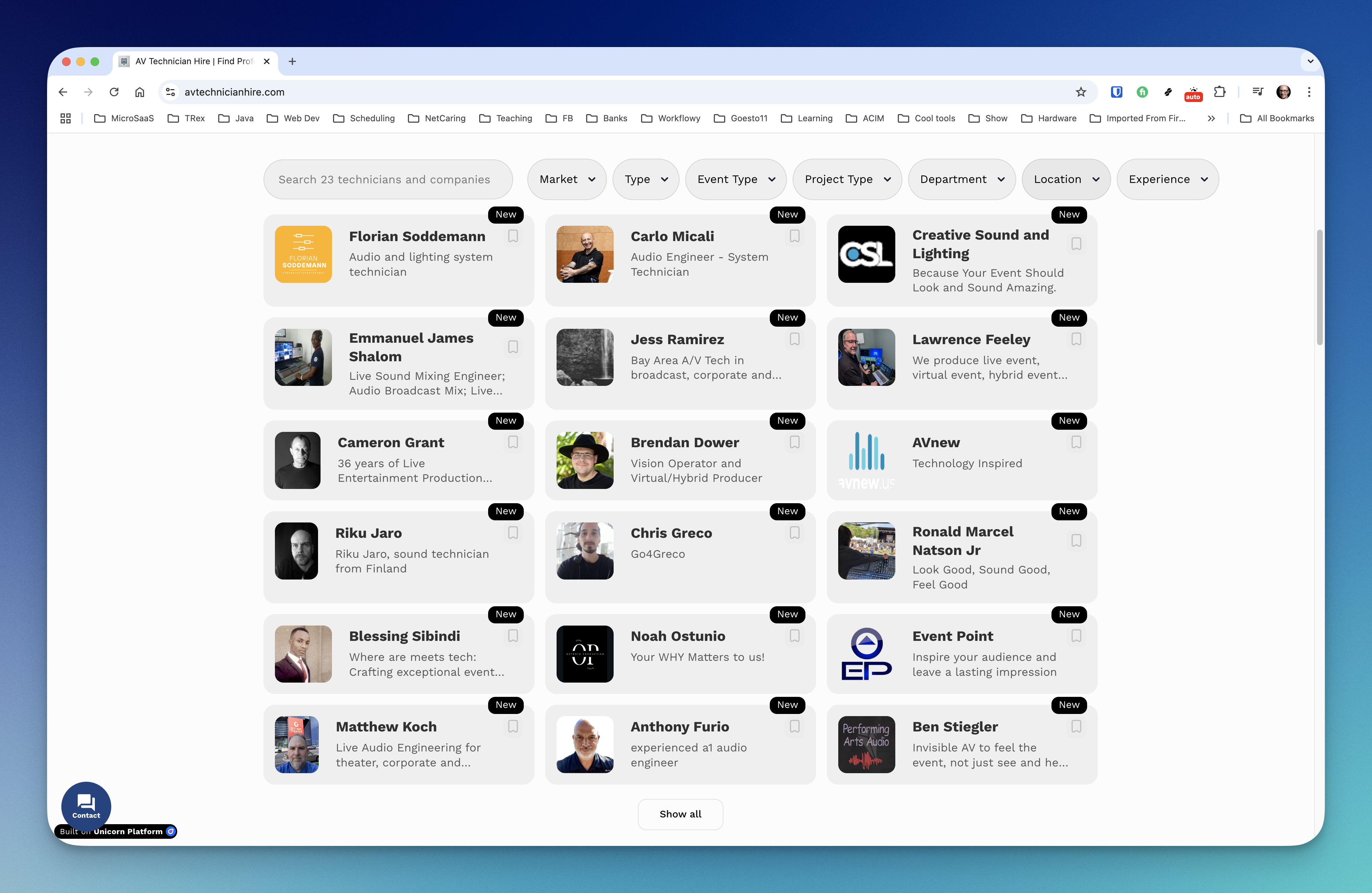
Task: Bookmark Ben Stiegler's card
Action: click(x=1076, y=726)
